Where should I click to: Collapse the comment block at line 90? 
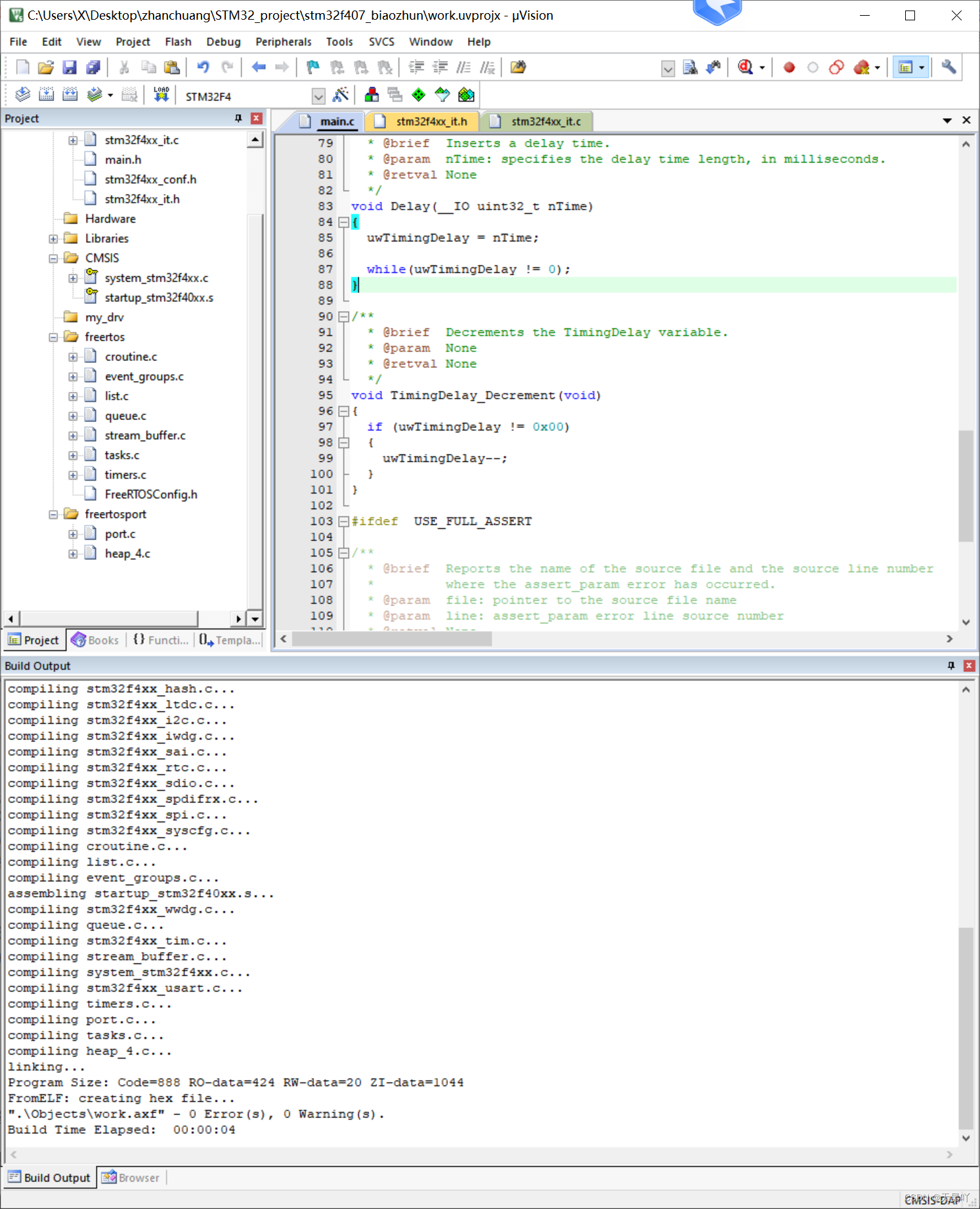[343, 316]
